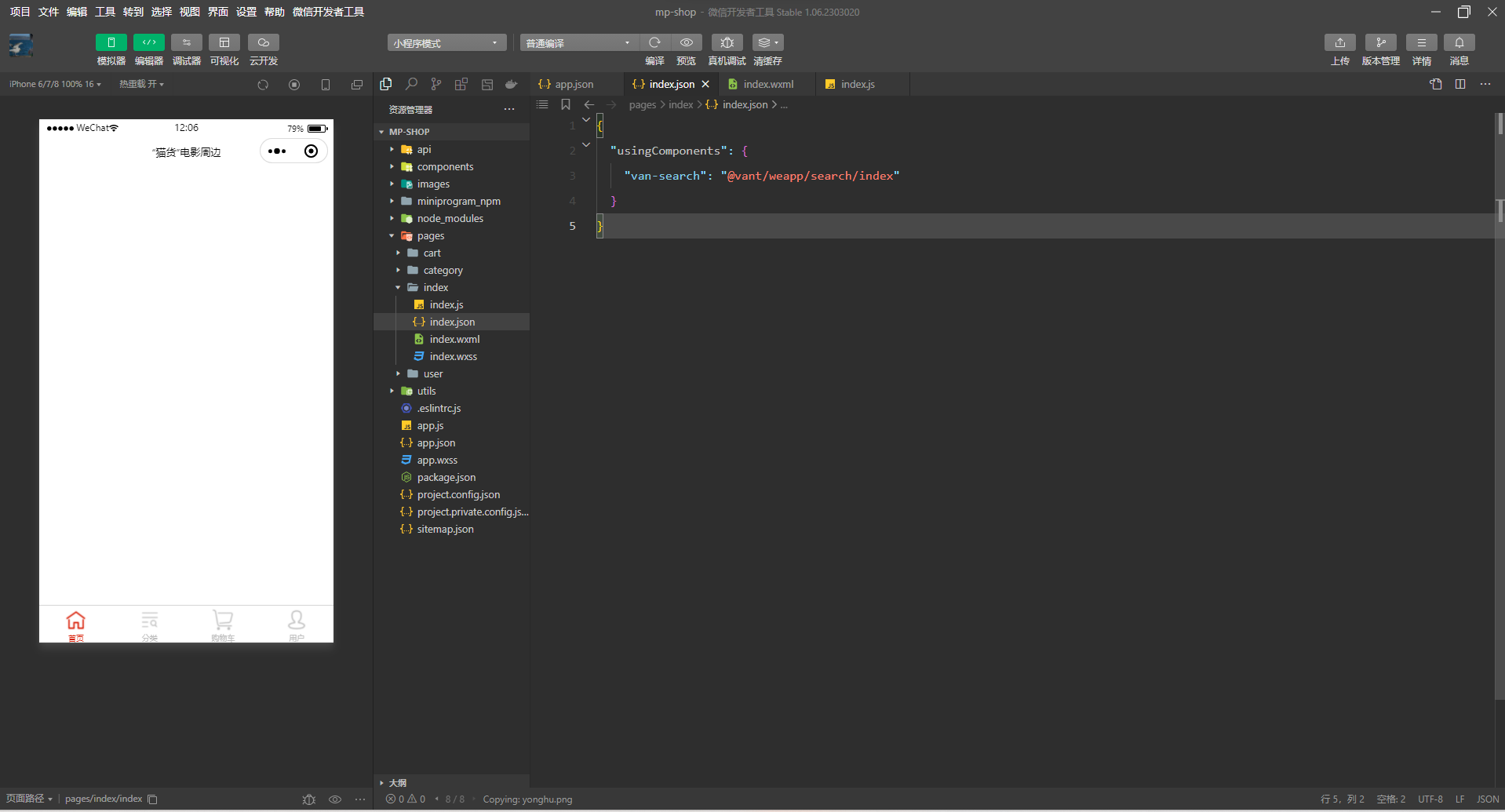The width and height of the screenshot is (1505, 812).
Task: Click the simulator capsule menu dots
Action: (x=277, y=151)
